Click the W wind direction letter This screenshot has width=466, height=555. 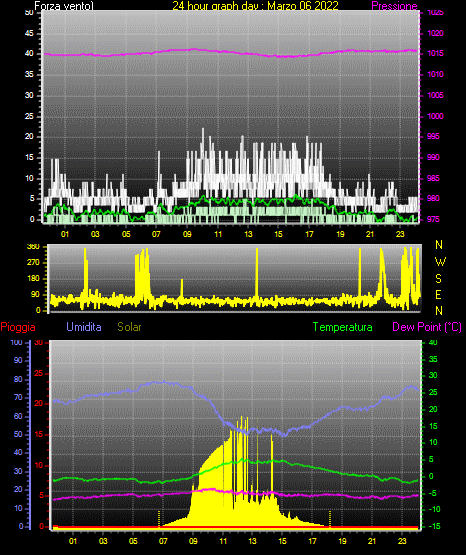pos(440,262)
